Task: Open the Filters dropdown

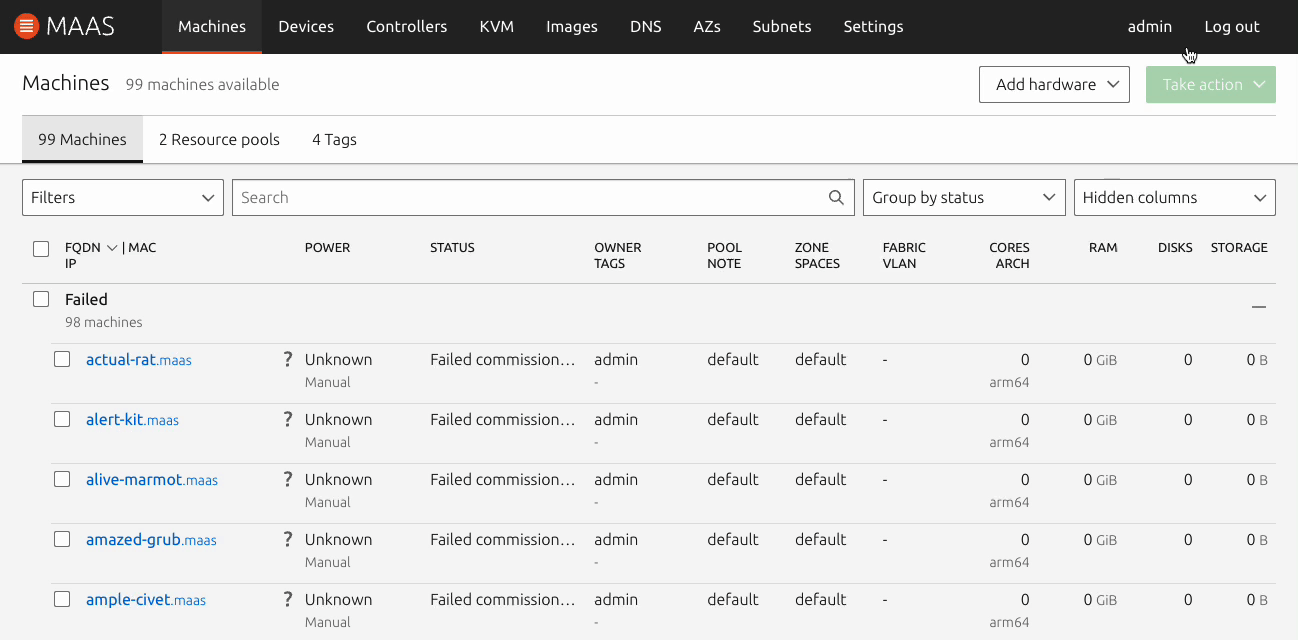Action: (x=123, y=198)
